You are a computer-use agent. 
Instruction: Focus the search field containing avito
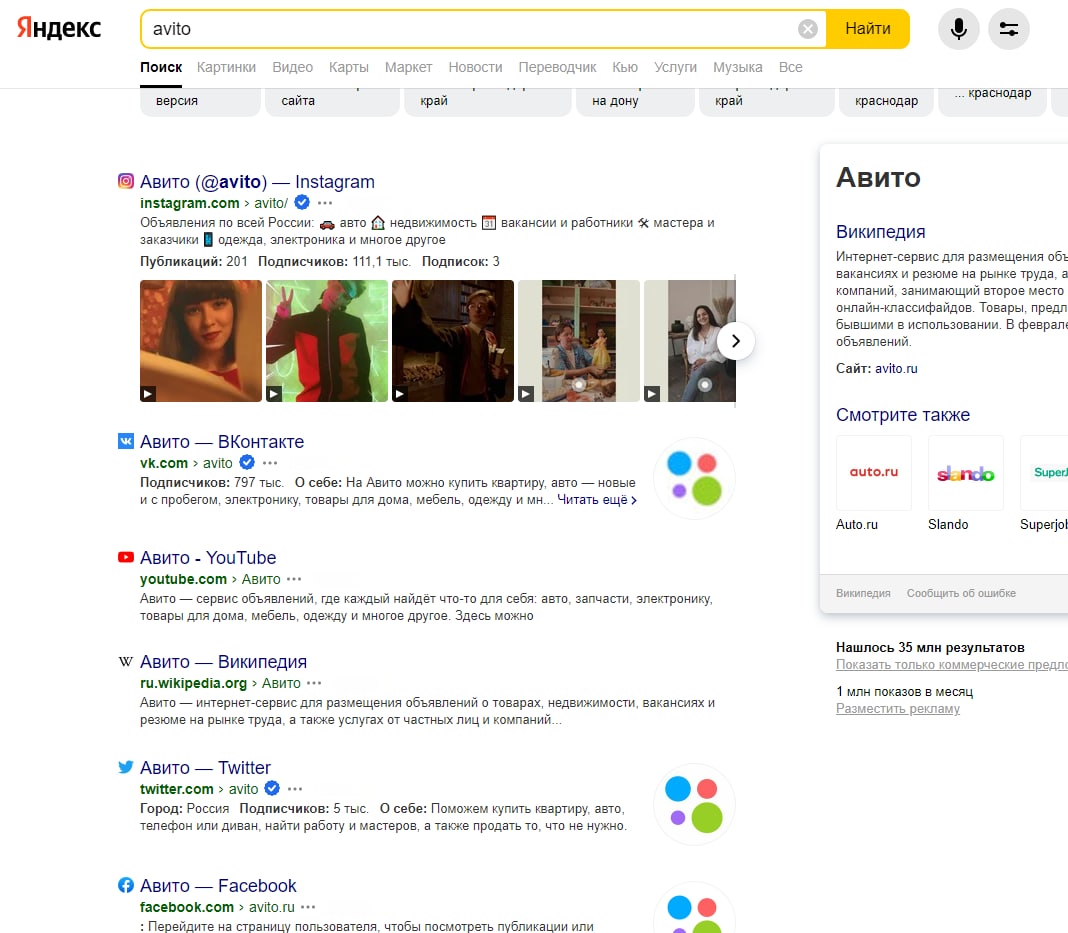[x=470, y=29]
